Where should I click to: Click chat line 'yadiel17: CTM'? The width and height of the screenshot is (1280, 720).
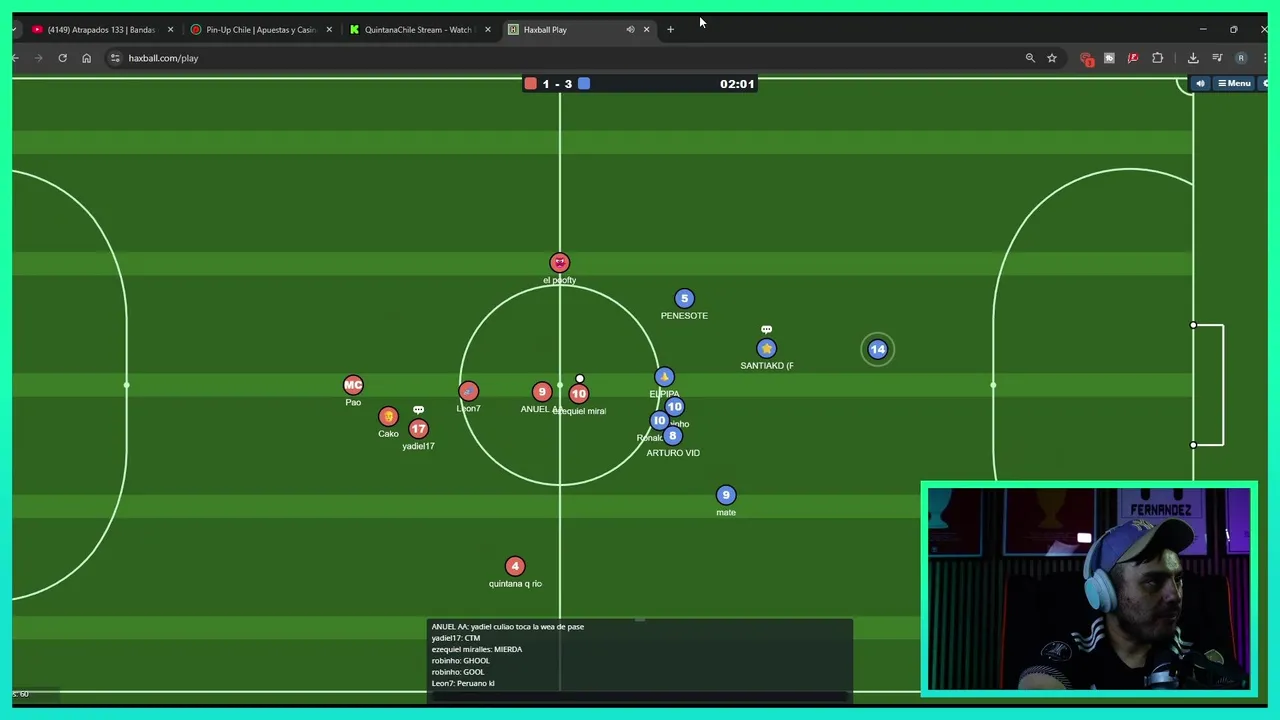tap(456, 638)
